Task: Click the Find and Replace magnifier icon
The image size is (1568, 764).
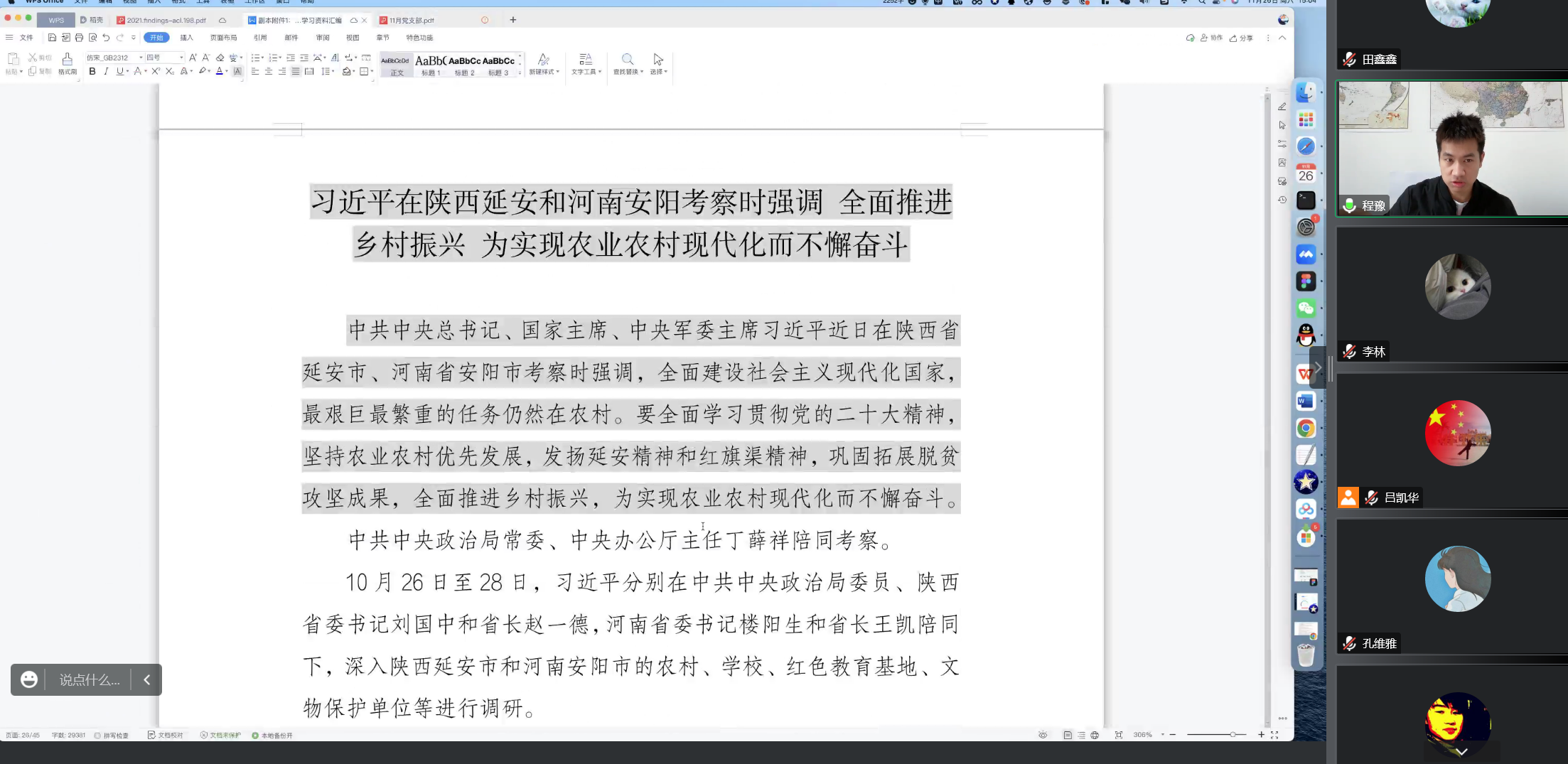Action: (x=628, y=60)
